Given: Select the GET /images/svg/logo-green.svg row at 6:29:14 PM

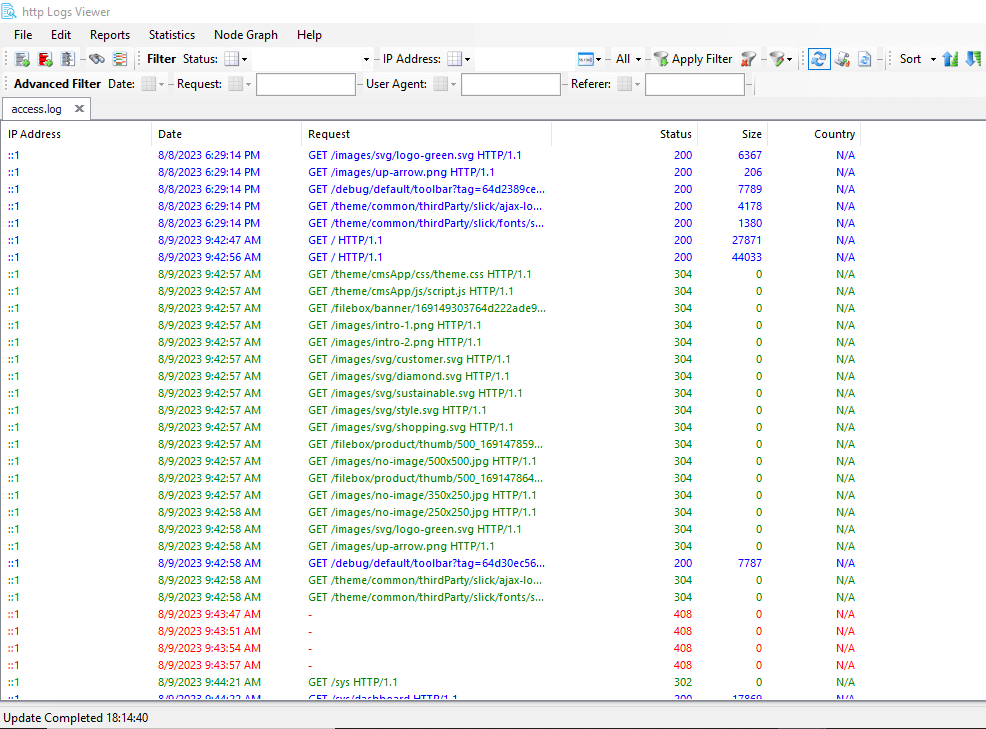Looking at the screenshot, I should pos(431,155).
